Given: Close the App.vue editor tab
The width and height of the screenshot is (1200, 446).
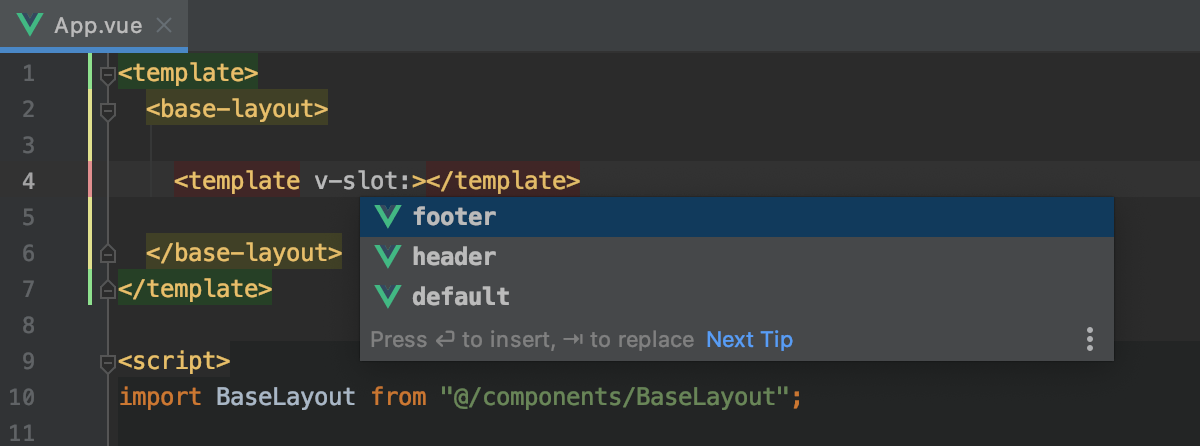Looking at the screenshot, I should coord(165,25).
